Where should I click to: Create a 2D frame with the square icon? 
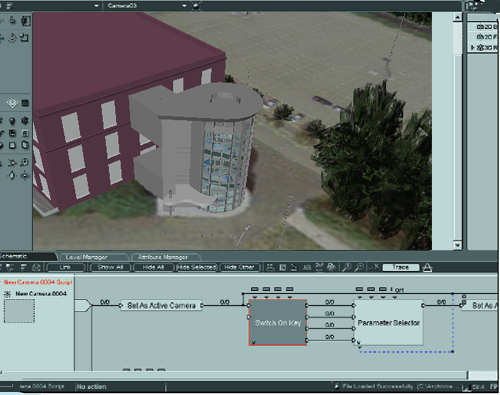[12, 145]
